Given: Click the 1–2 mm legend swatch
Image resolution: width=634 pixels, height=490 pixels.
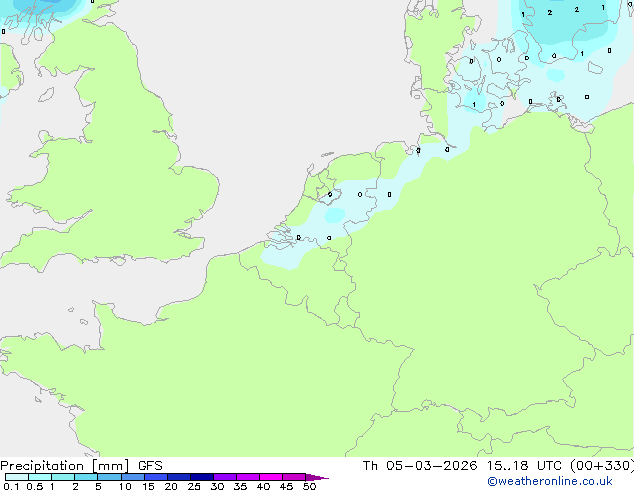Looking at the screenshot, I should (63, 477).
